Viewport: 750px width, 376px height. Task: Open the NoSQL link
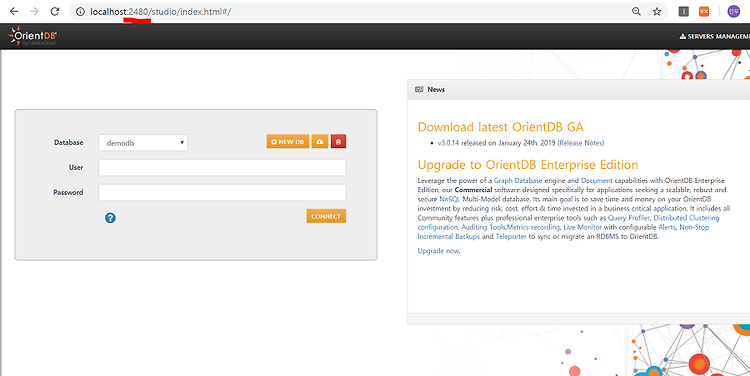pyautogui.click(x=449, y=199)
